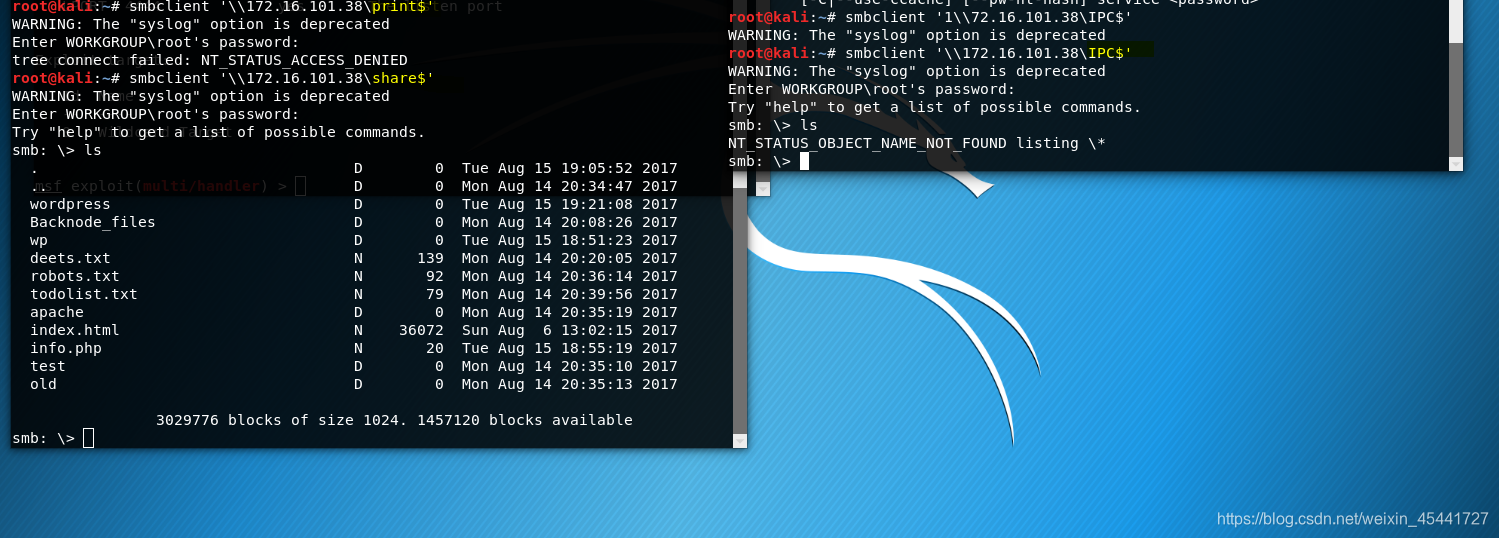
Task: Click the highlighted IPC$ text
Action: click(x=1110, y=53)
